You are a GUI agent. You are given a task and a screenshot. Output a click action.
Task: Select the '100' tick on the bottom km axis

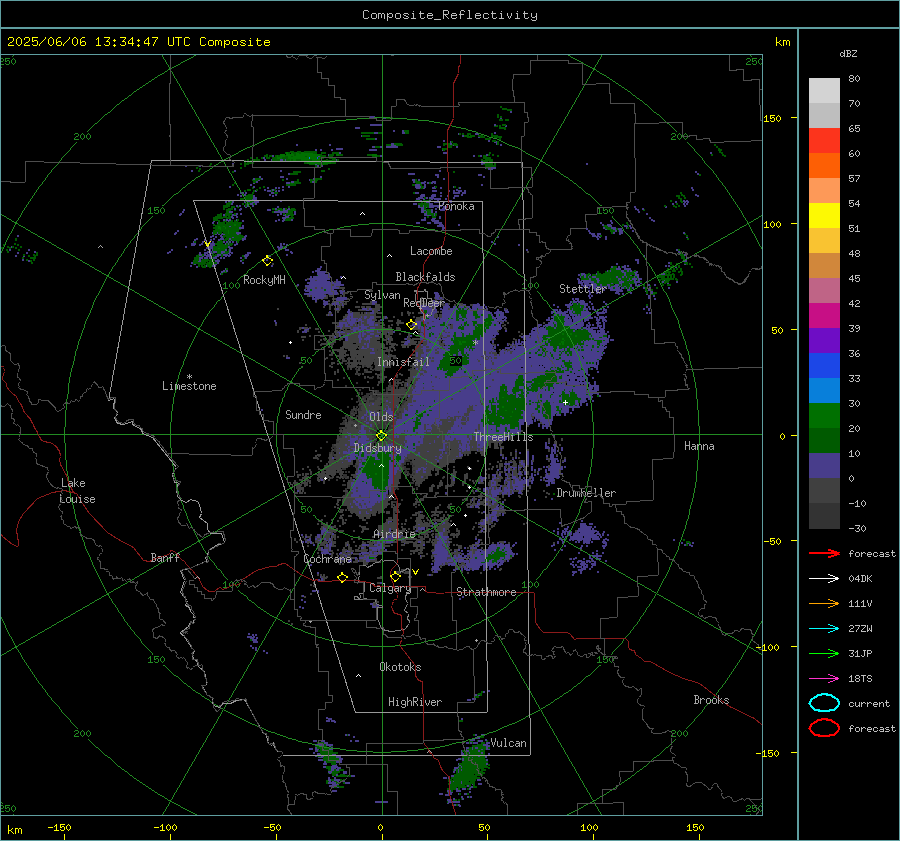click(x=589, y=827)
